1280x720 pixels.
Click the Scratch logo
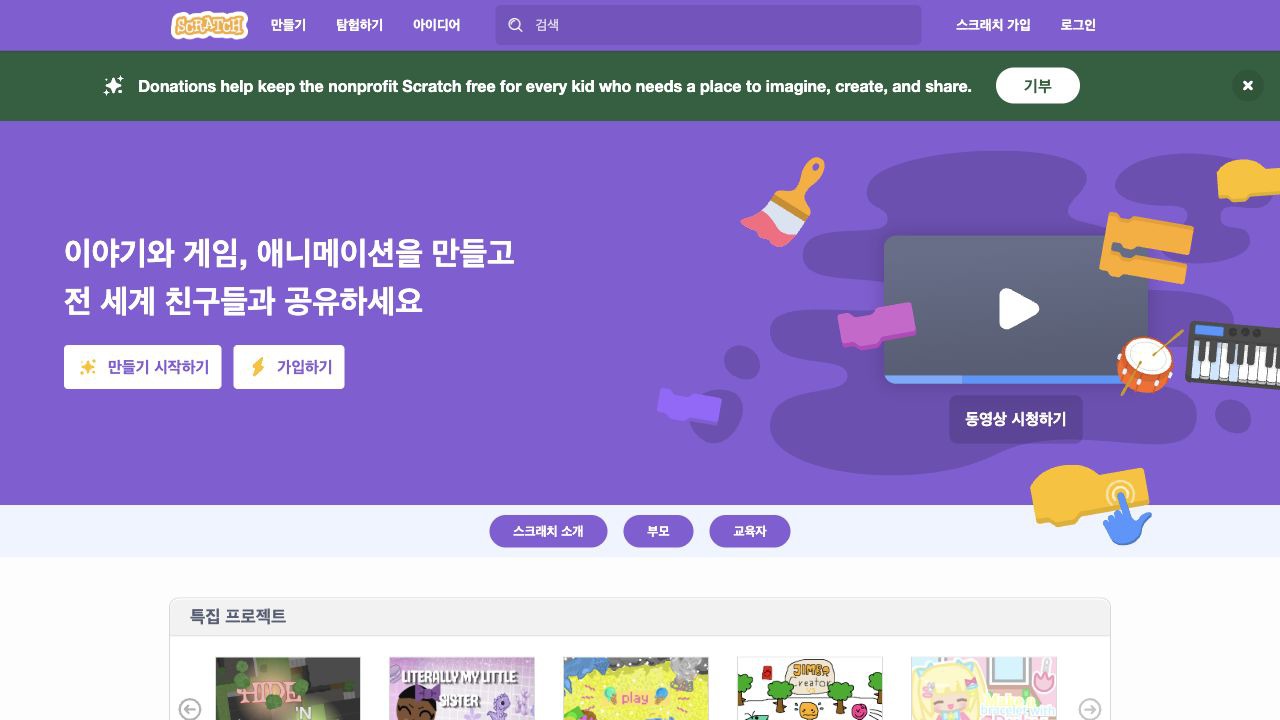209,25
